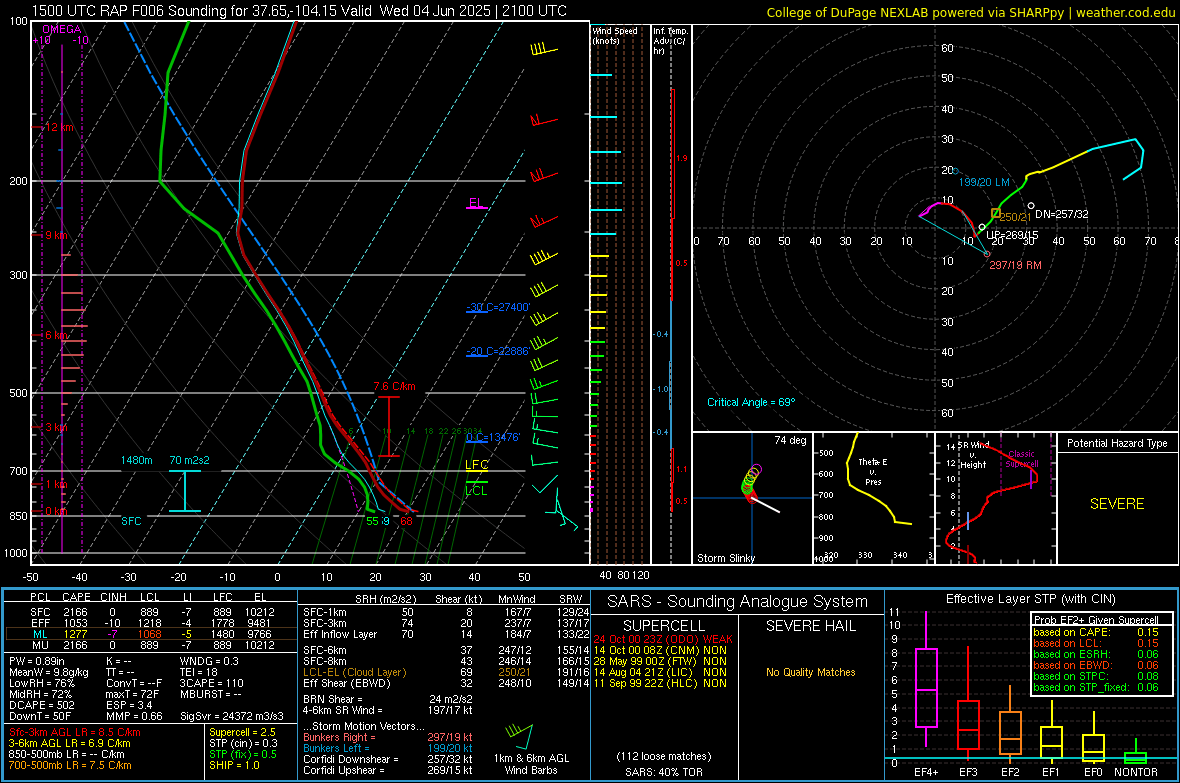The image size is (1180, 783).
Task: Select the 11 Sep 99 22Z (HLC) analogue
Action: tap(660, 684)
